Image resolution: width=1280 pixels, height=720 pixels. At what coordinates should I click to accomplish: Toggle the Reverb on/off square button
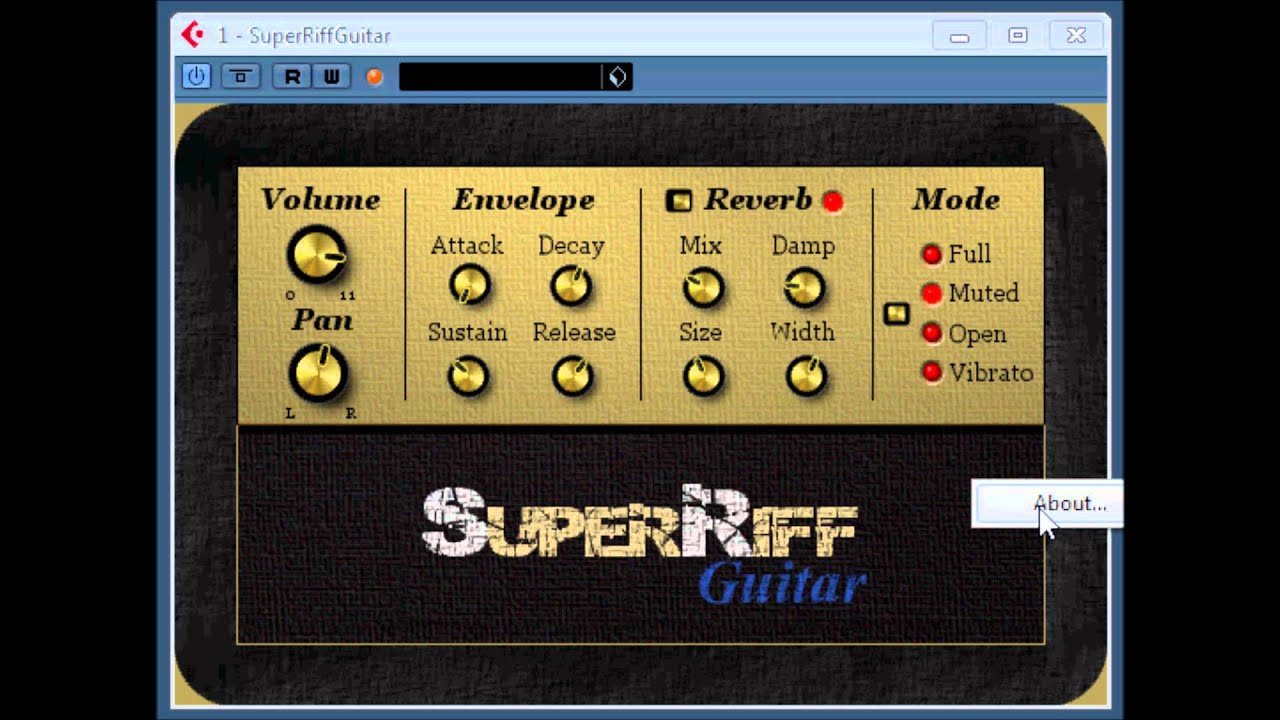pos(679,201)
